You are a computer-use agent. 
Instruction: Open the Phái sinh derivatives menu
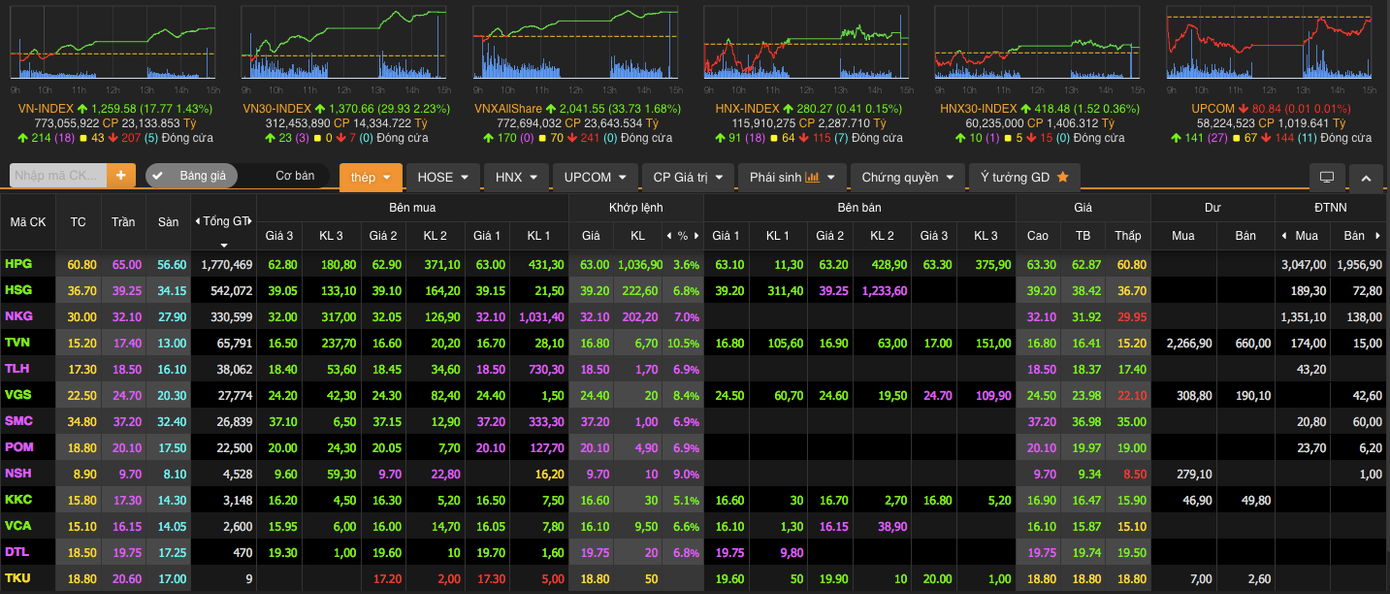click(x=792, y=177)
